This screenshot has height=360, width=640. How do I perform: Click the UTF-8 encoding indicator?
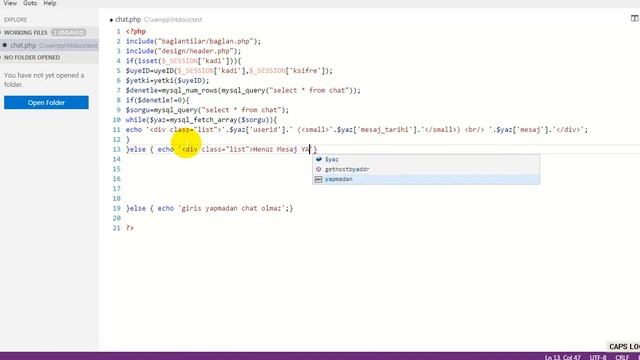coord(598,357)
